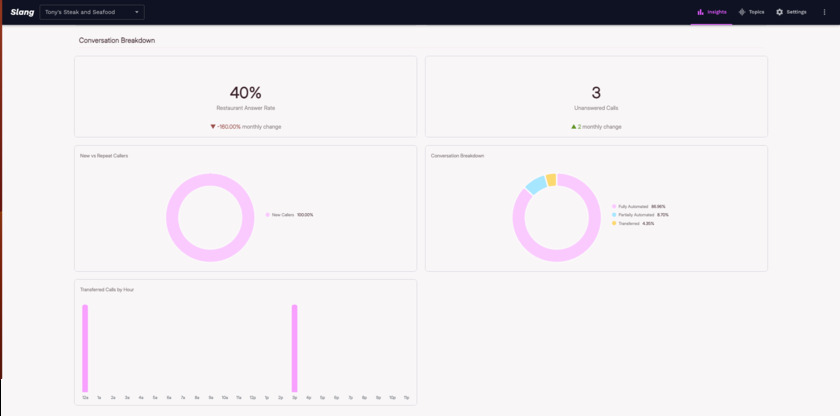This screenshot has width=840, height=416.
Task: Open the Settings gear icon
Action: 779,12
